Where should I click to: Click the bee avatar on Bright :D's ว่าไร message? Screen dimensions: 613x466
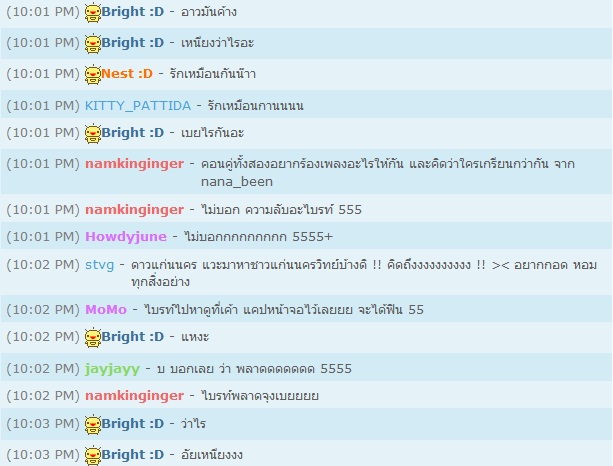[93, 425]
